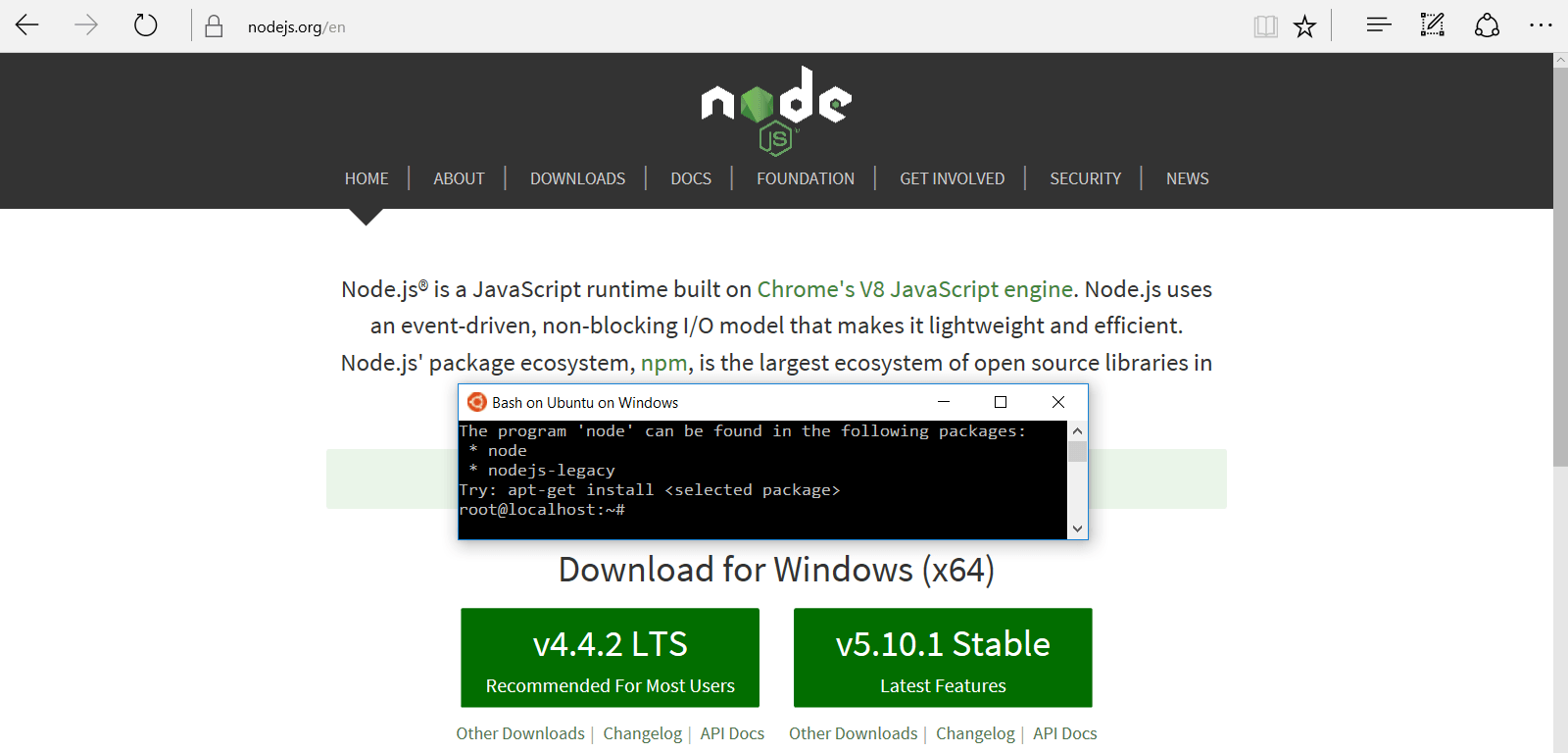Open the SECURITY nav item
Image resolution: width=1568 pixels, height=753 pixels.
pos(1085,178)
